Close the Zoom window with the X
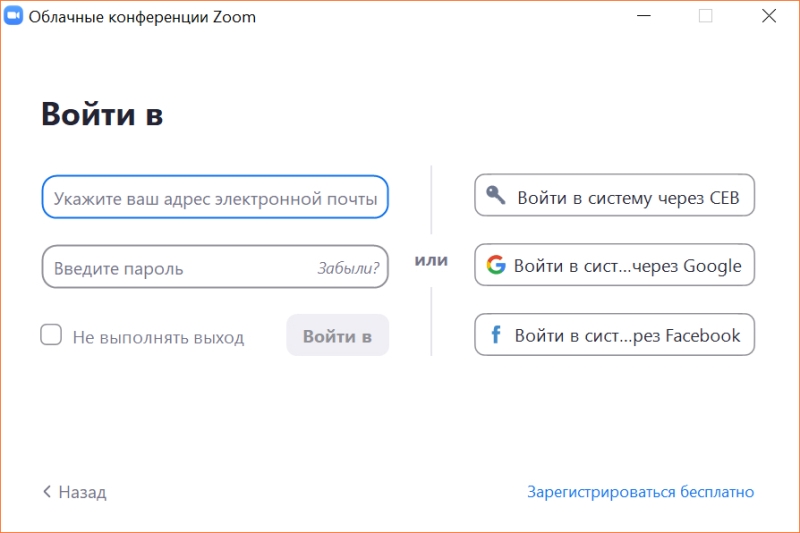800x533 pixels. coord(769,16)
